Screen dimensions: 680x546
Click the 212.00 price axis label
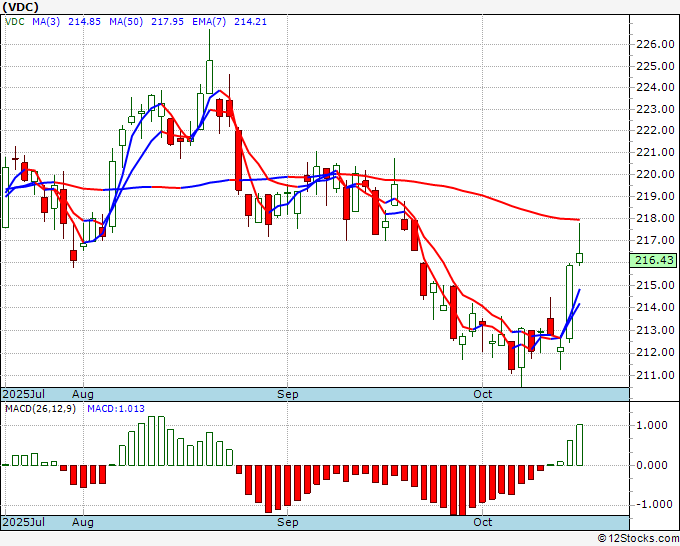pos(655,353)
